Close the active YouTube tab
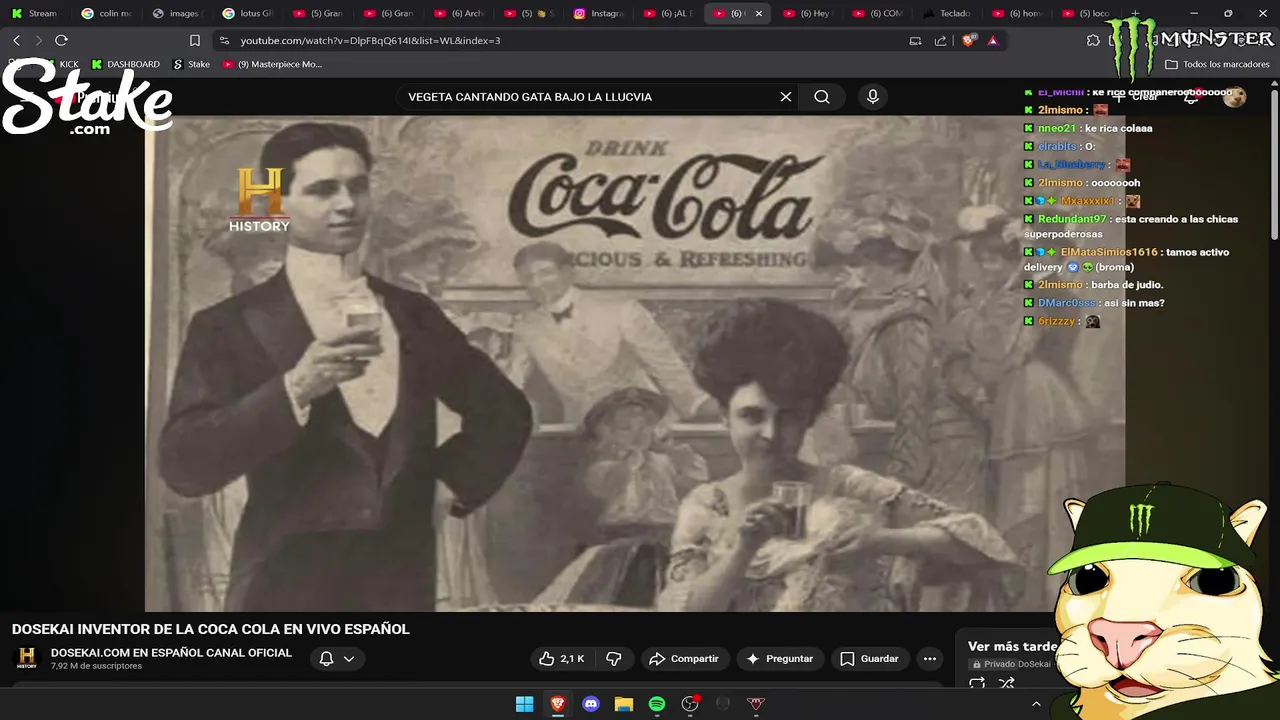 [759, 13]
